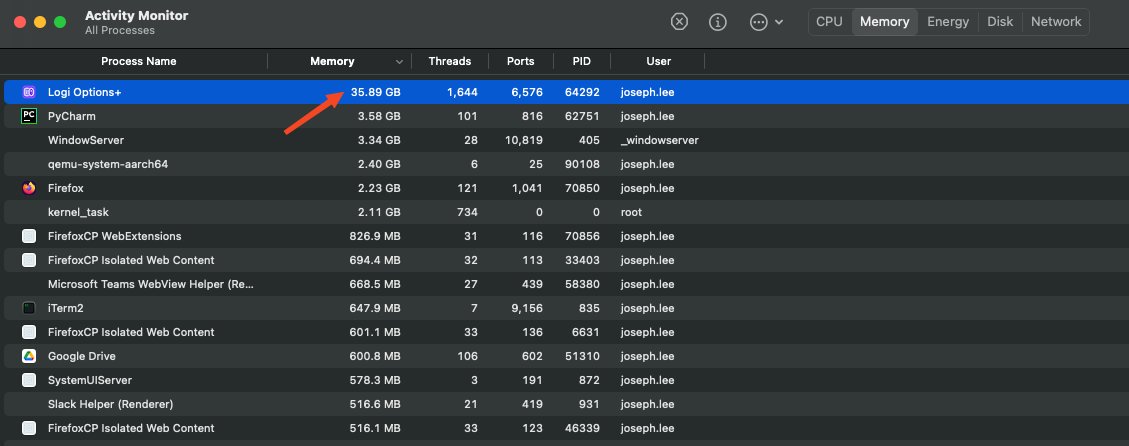Toggle Memory column sort order chevron
This screenshot has width=1129, height=446.
400,62
